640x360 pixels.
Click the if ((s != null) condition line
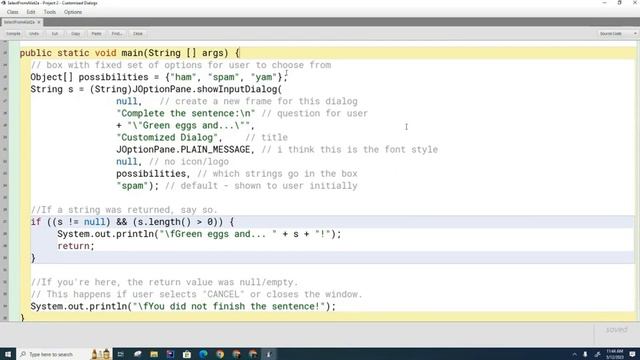[132, 222]
